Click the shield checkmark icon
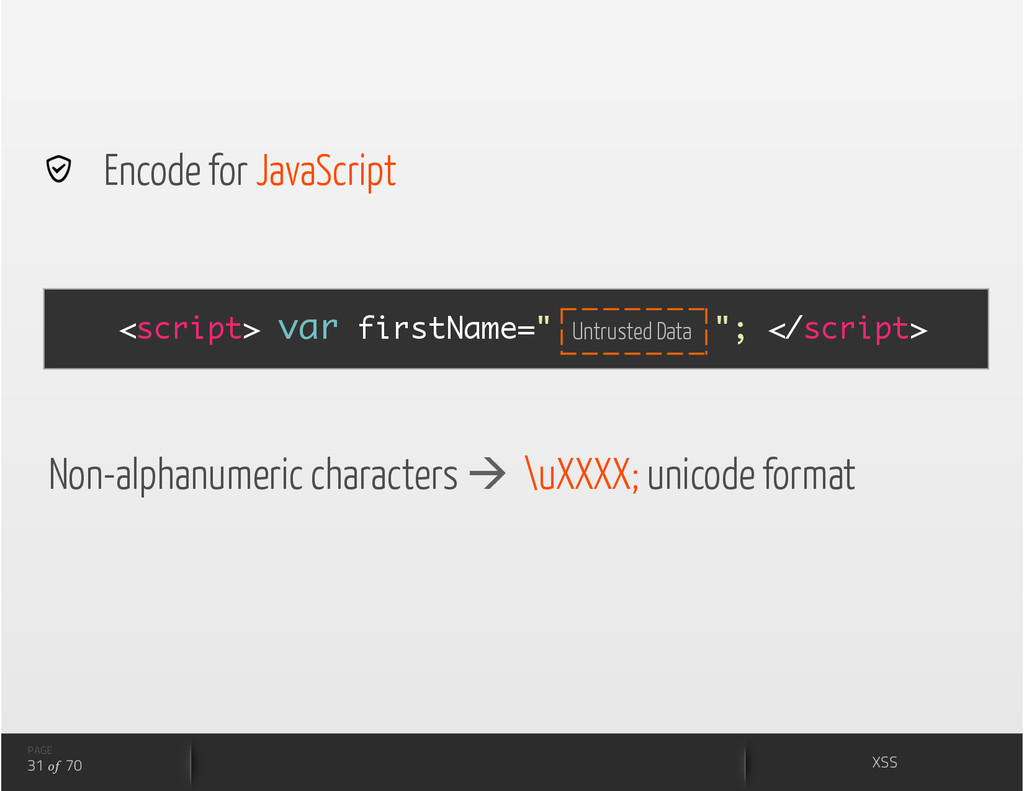 tap(58, 169)
